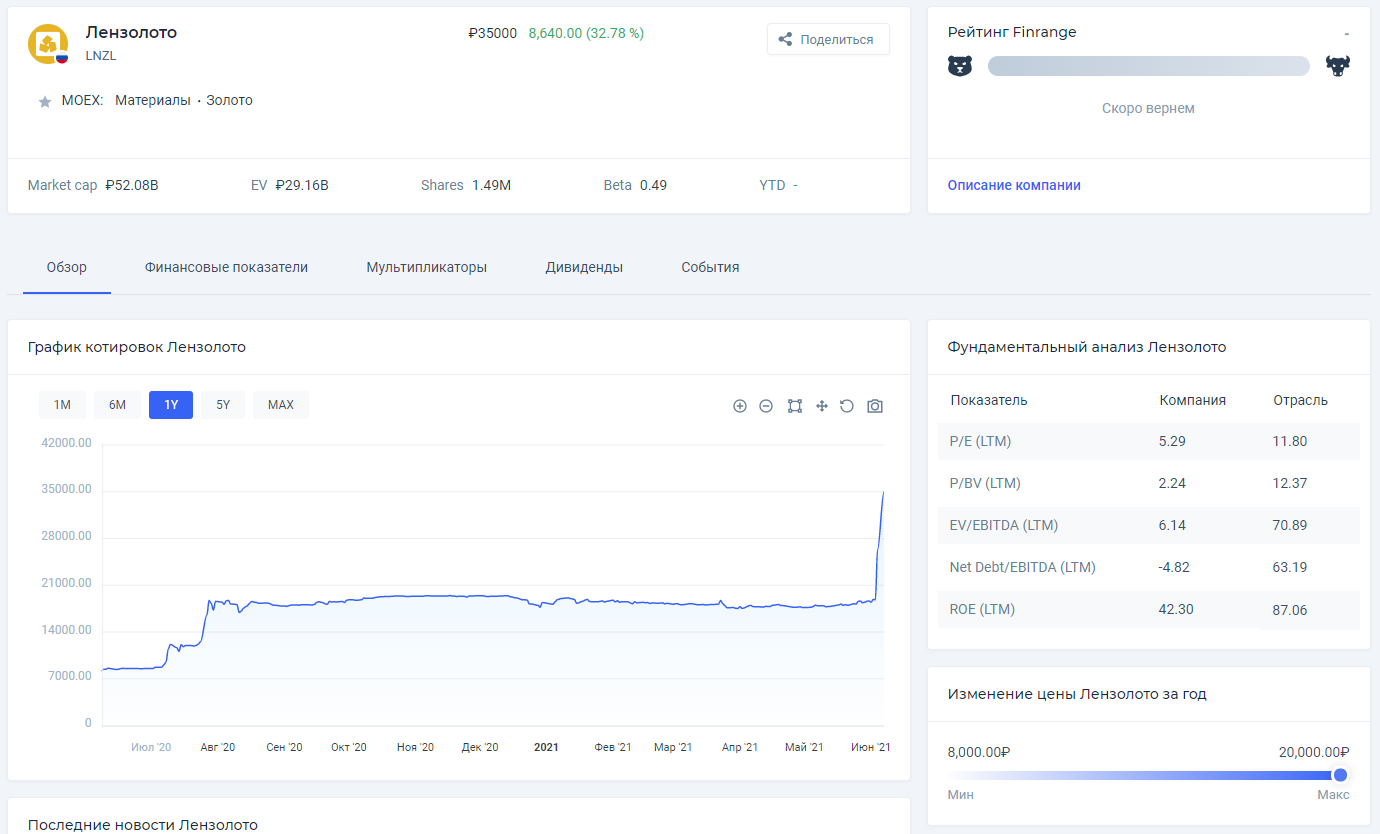This screenshot has width=1380, height=834.
Task: Click the LNZL ticker symbol
Action: 101,56
